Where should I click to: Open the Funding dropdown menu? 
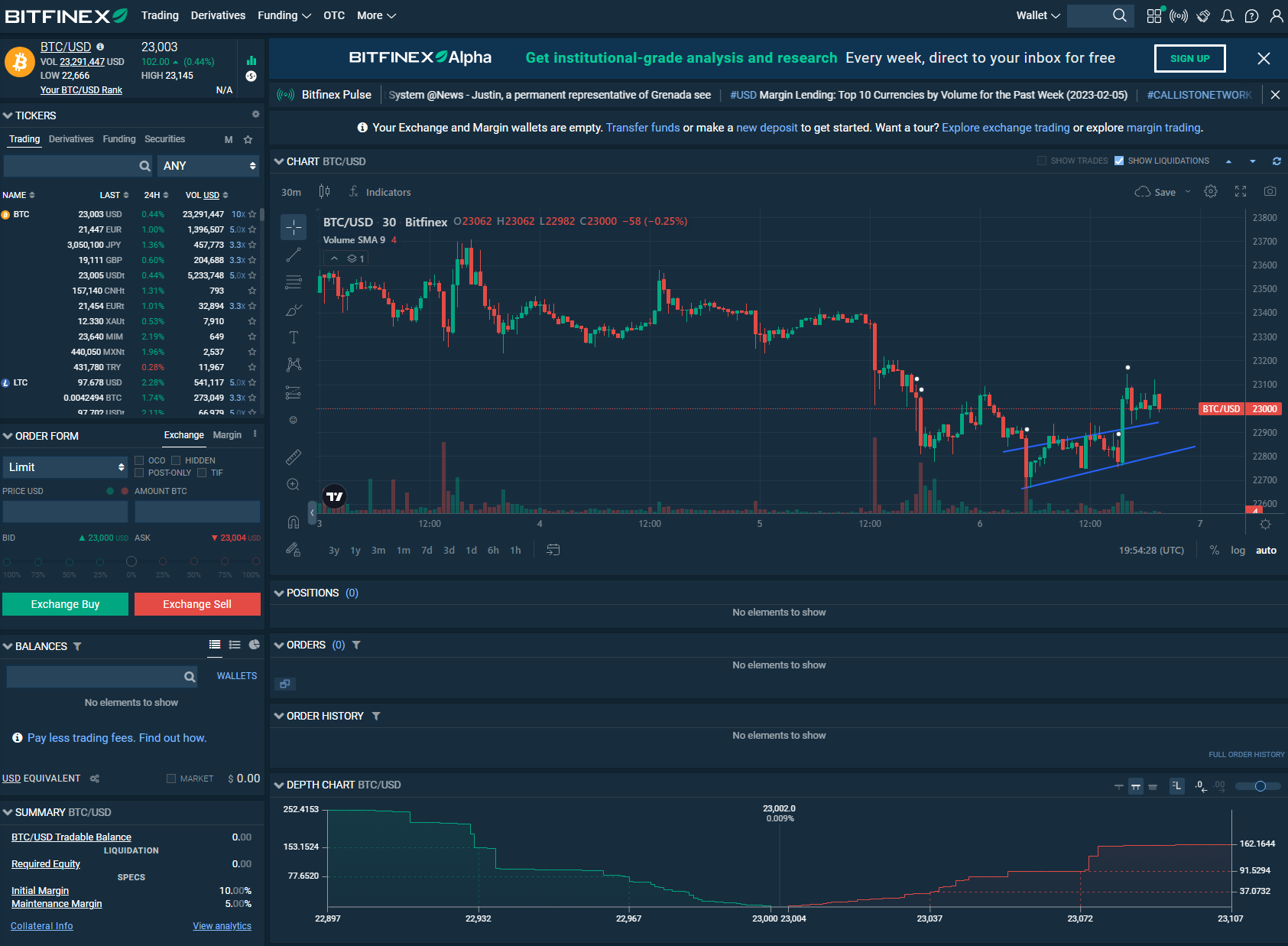tap(284, 15)
